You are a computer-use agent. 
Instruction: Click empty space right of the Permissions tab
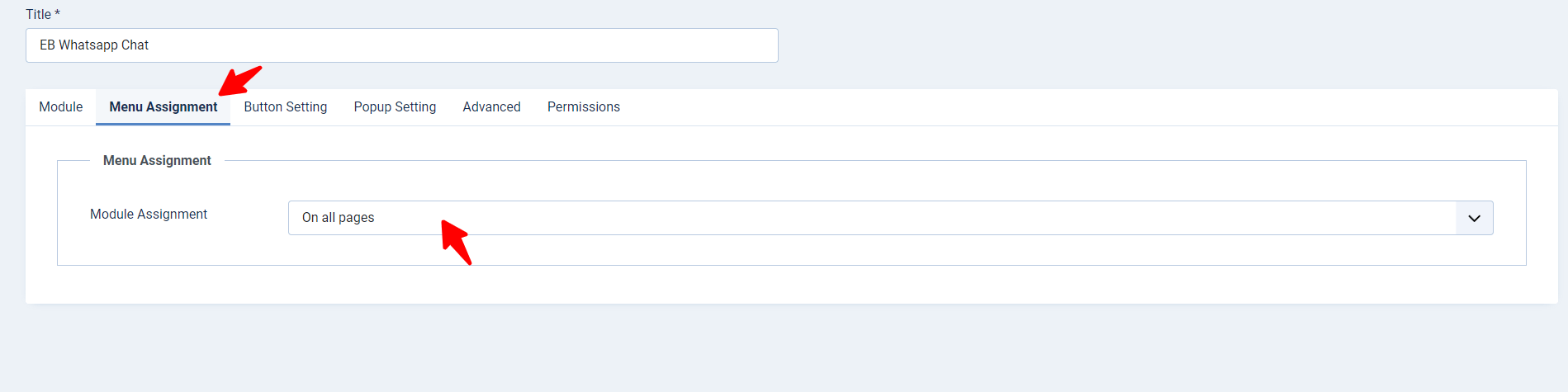(1073, 107)
